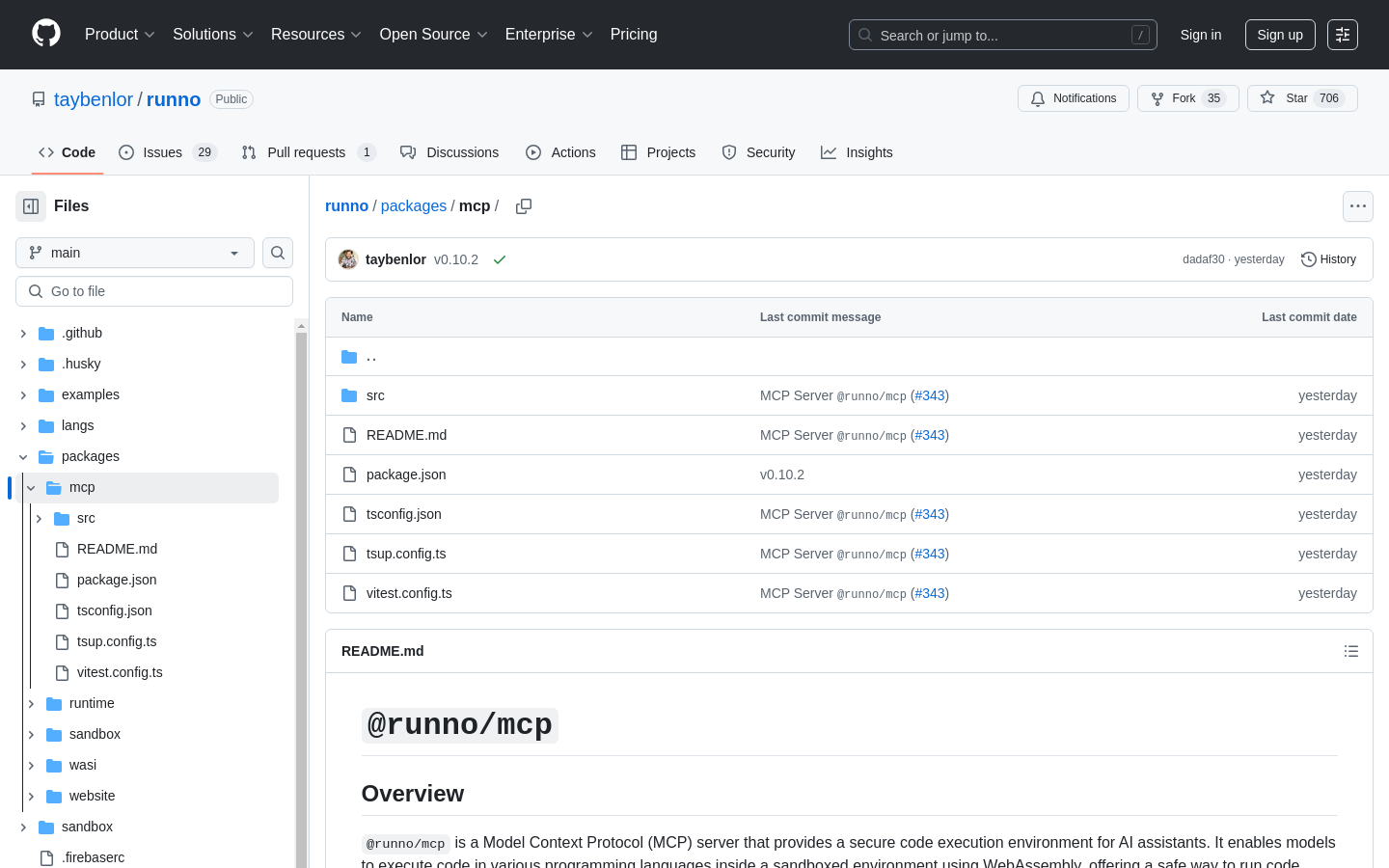The width and height of the screenshot is (1389, 868).
Task: Click the Sign up button
Action: click(x=1280, y=35)
